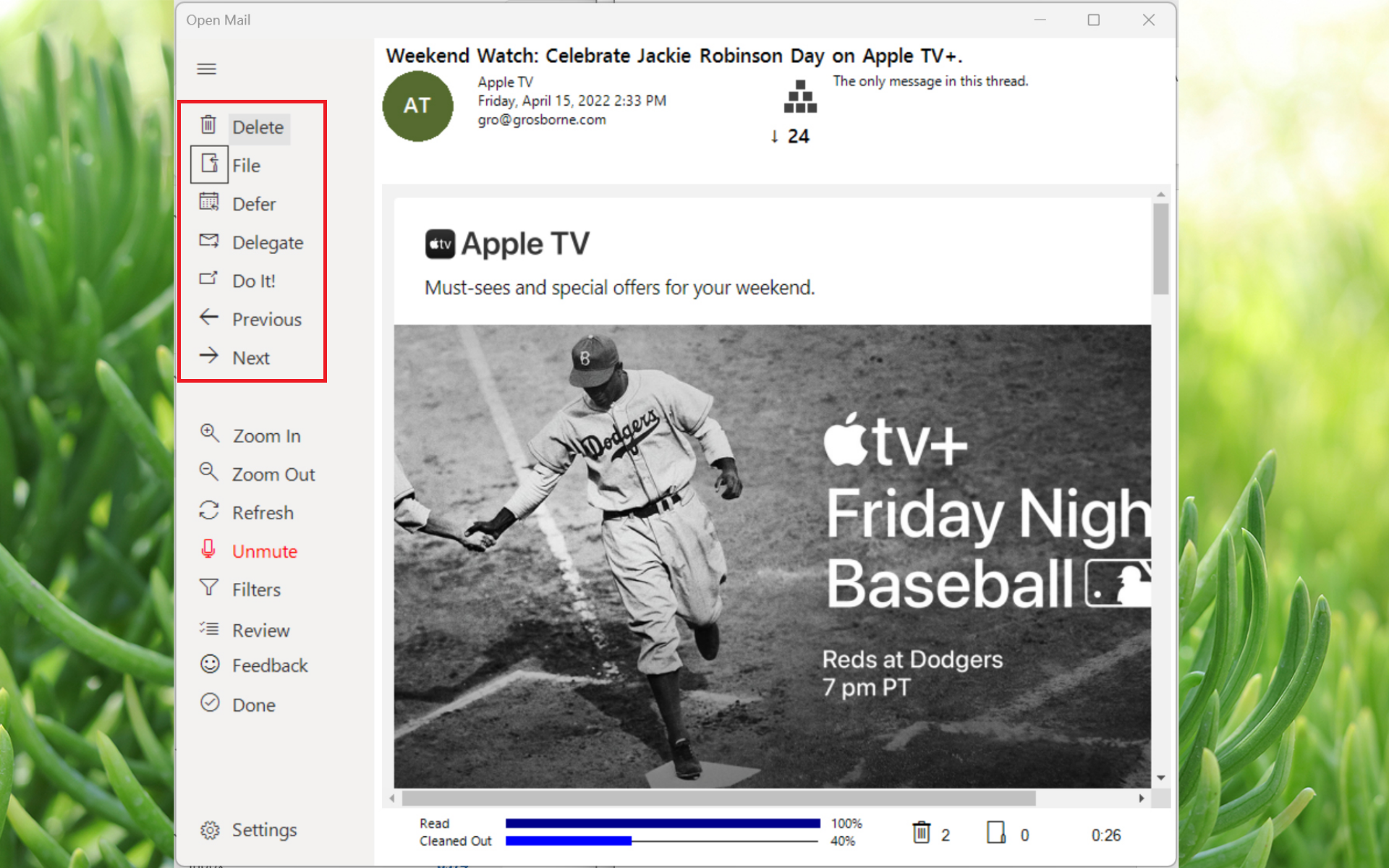The height and width of the screenshot is (868, 1389).
Task: Click the Delete trash can icon
Action: tap(208, 124)
